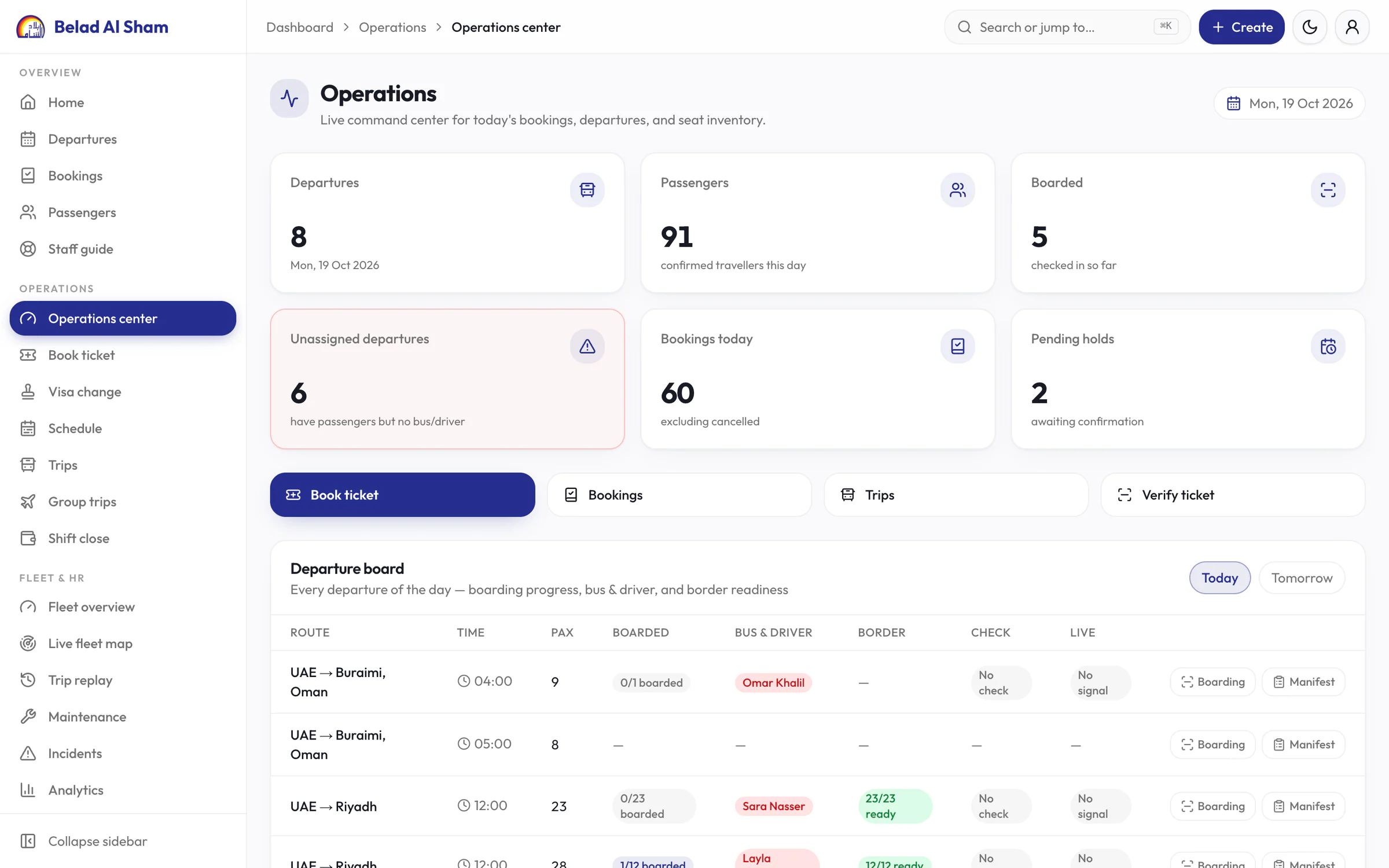Click the Pending holds card

(1188, 379)
